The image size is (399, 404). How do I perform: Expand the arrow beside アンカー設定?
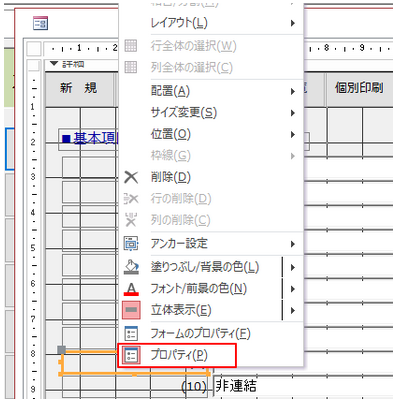(292, 244)
